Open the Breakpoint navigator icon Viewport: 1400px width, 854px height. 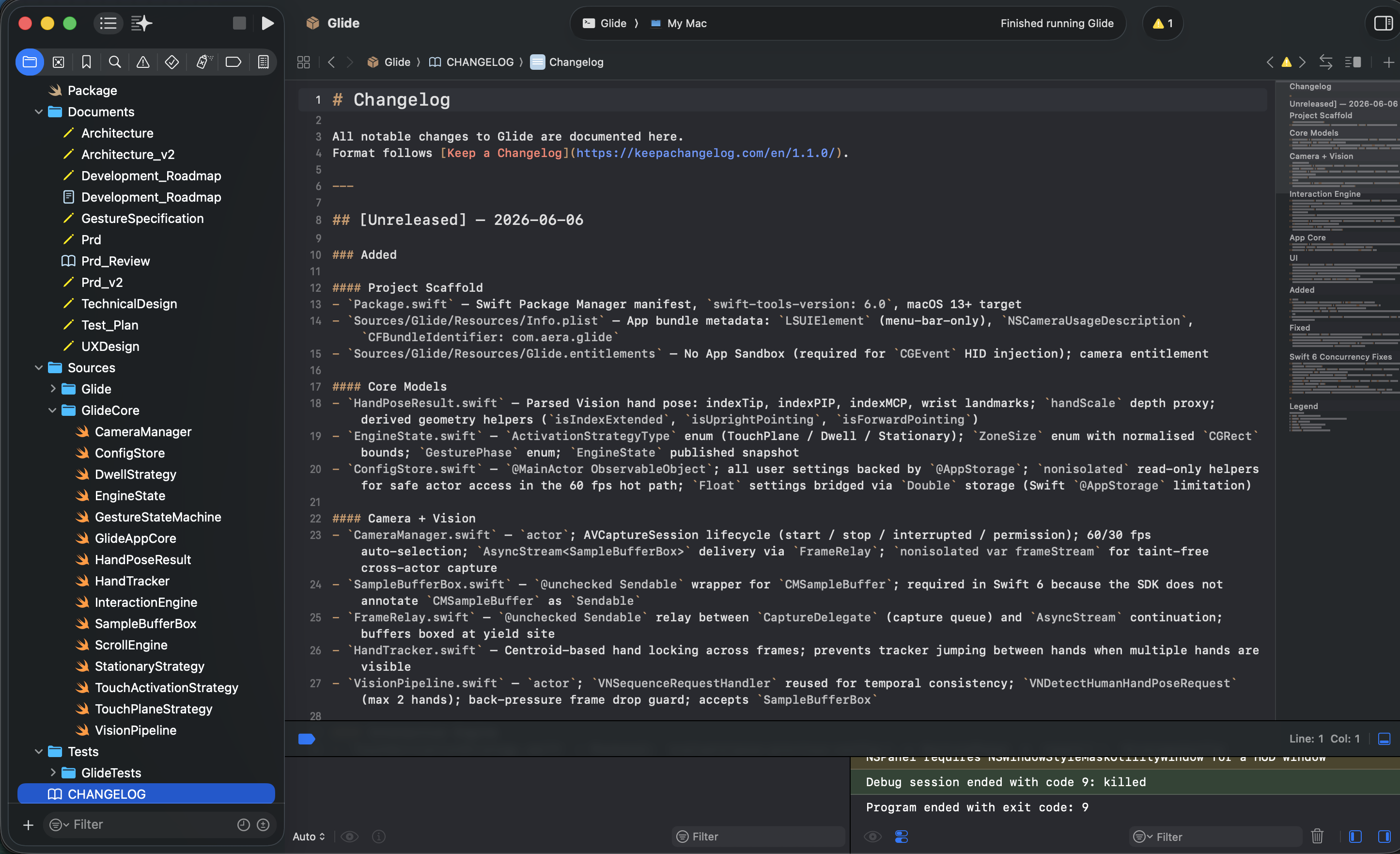point(233,62)
